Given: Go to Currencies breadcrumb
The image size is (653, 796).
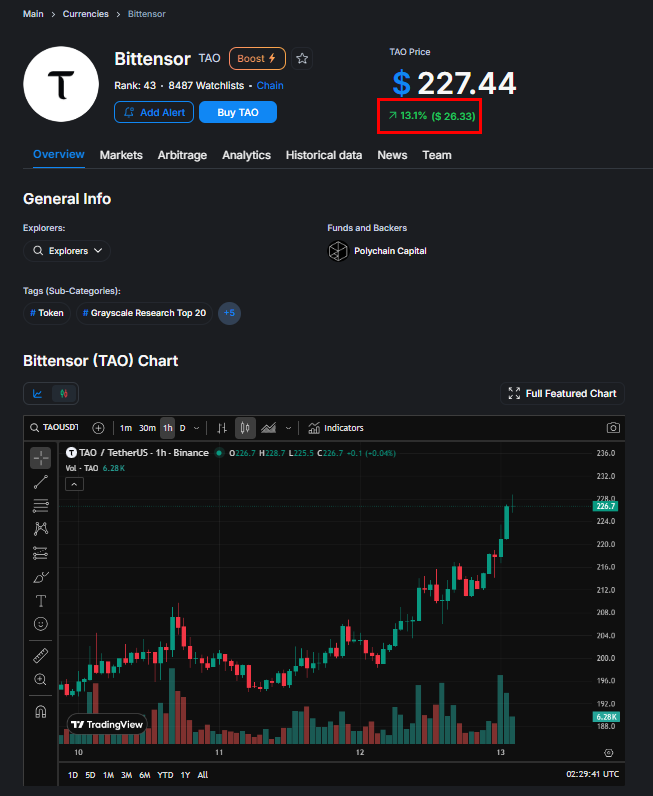Looking at the screenshot, I should coord(85,14).
